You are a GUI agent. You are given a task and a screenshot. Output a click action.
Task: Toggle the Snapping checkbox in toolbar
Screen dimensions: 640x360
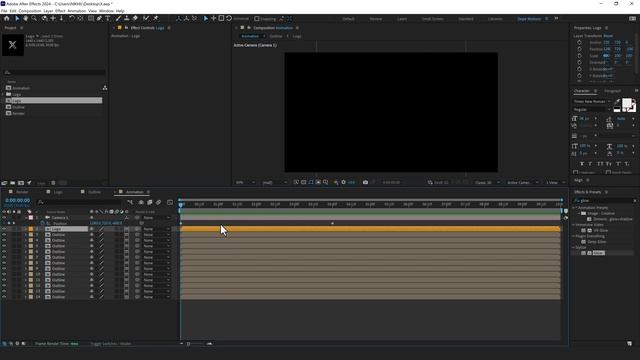pos(257,19)
